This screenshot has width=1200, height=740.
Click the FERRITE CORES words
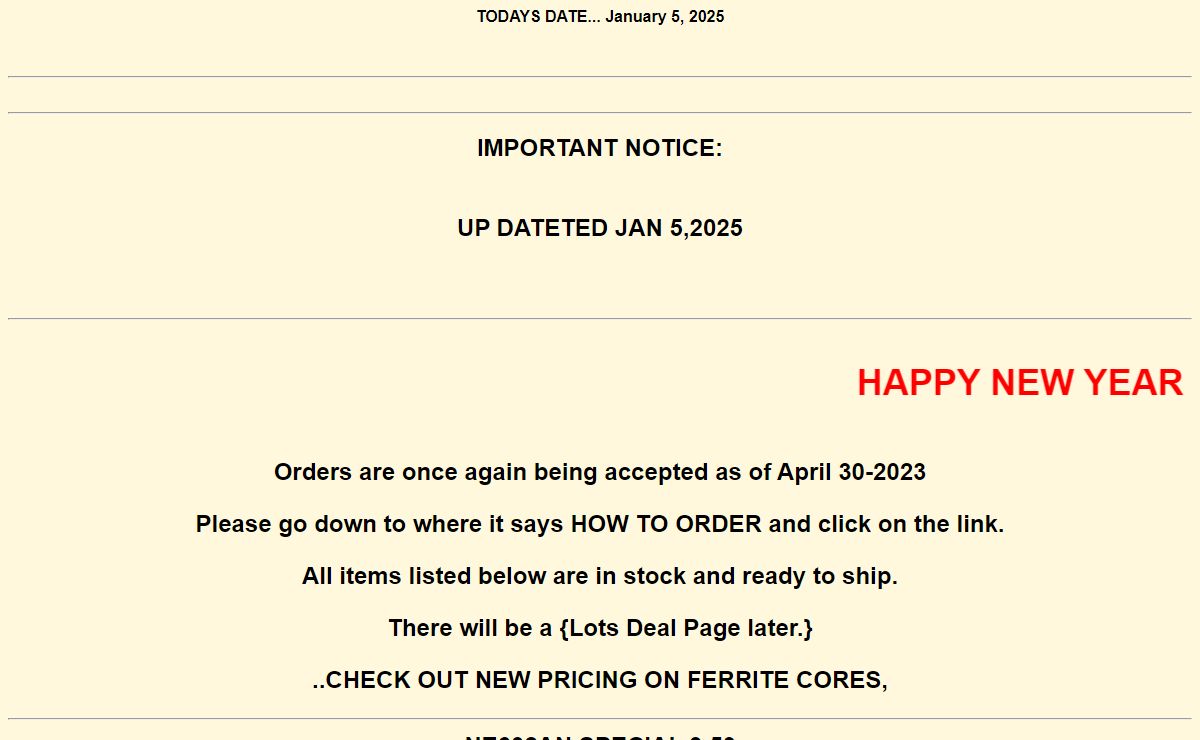pos(787,680)
